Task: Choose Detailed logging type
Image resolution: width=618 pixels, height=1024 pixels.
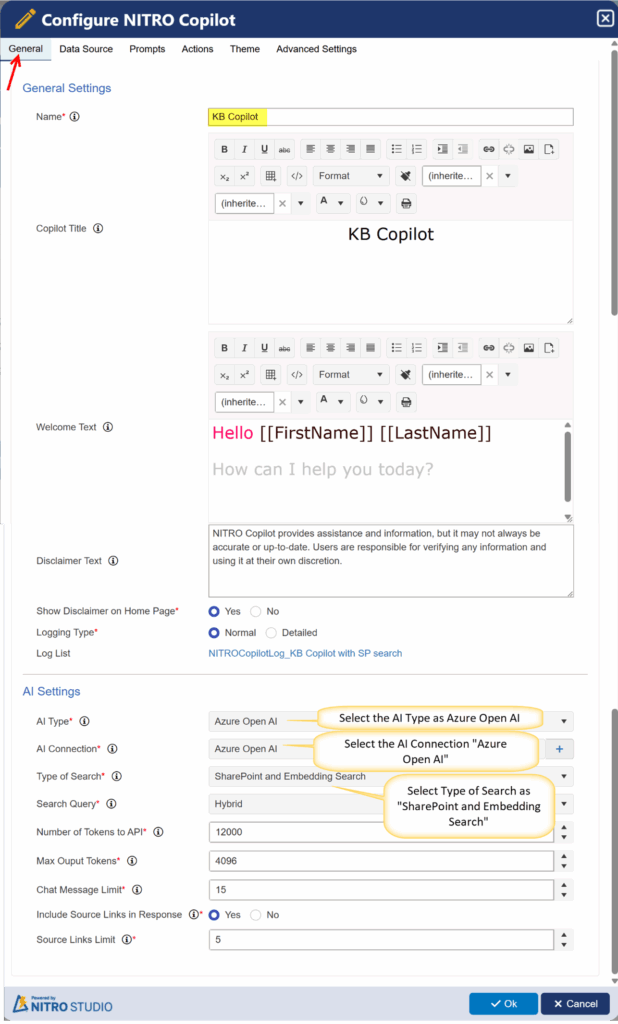Action: point(271,633)
